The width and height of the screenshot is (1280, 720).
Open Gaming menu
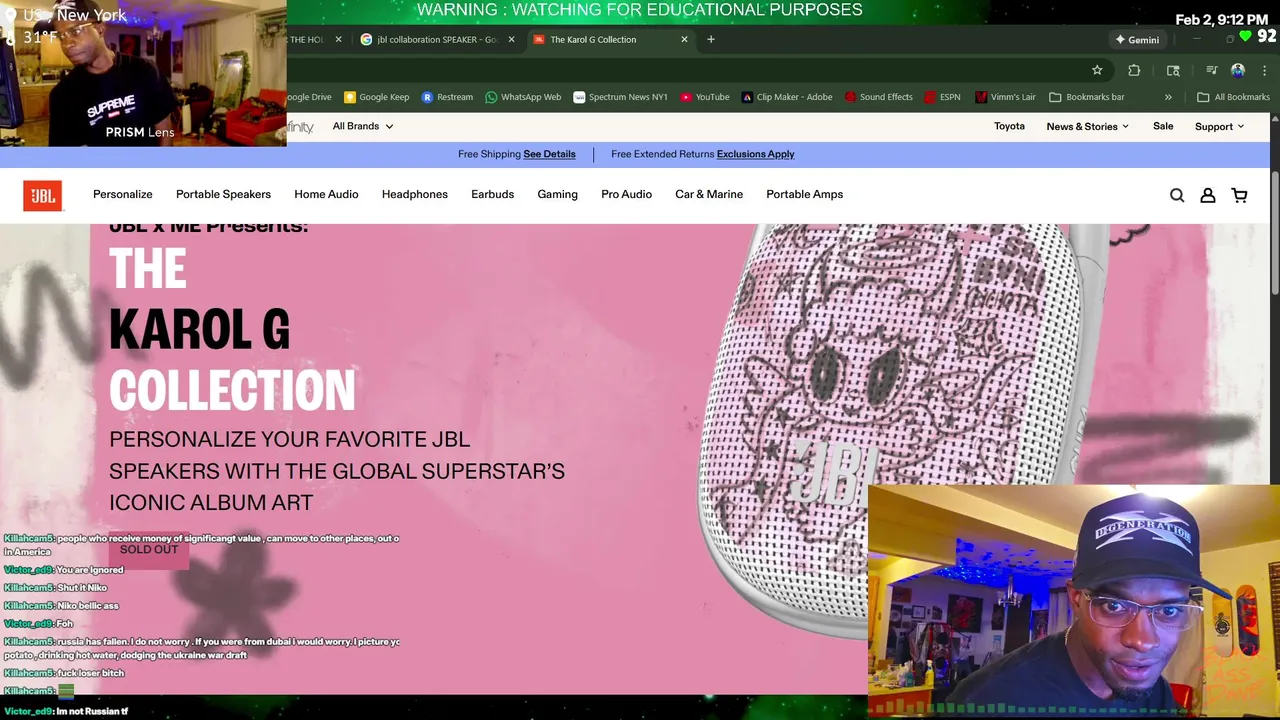point(557,194)
